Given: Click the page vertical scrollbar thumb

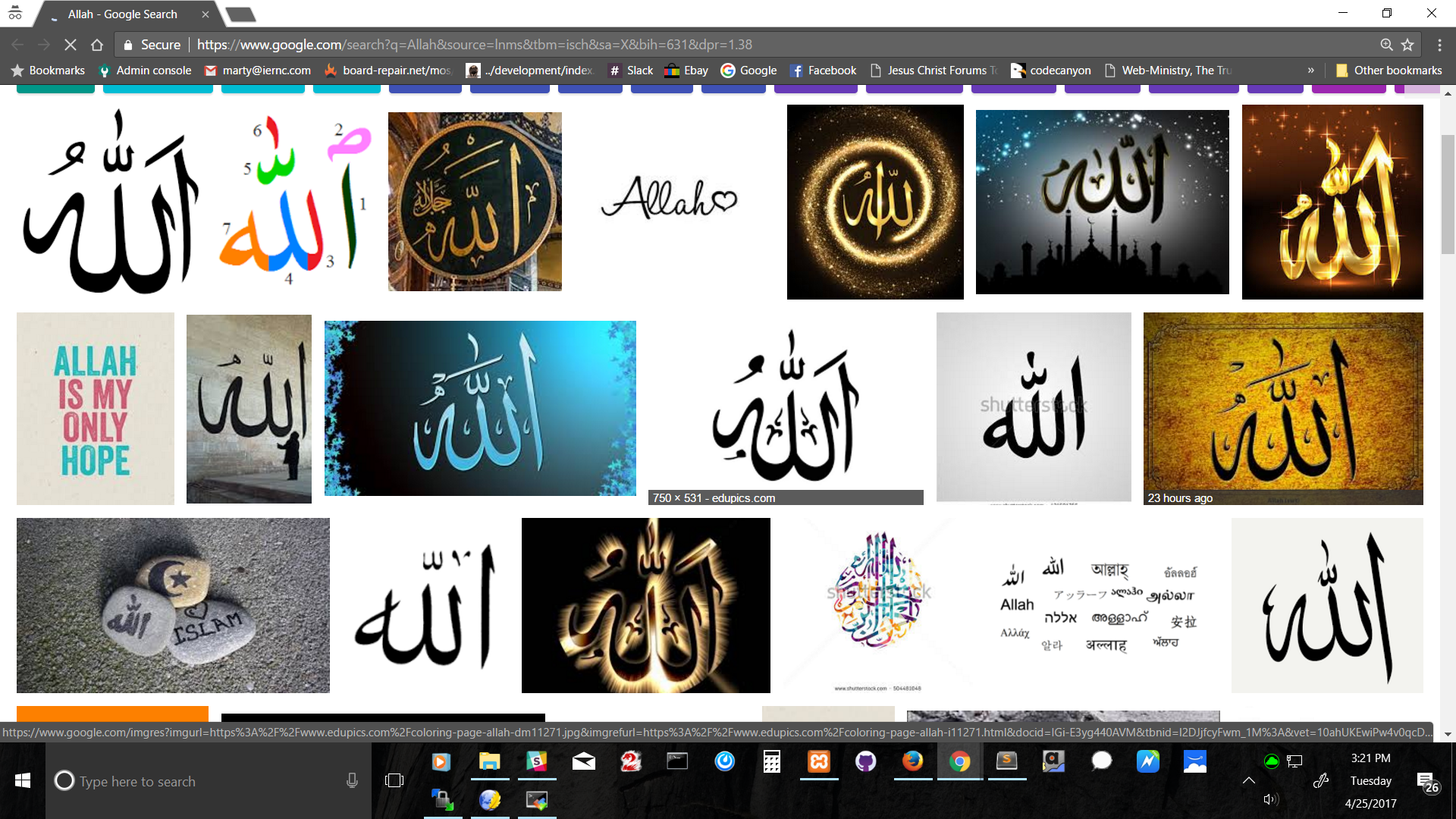Looking at the screenshot, I should pyautogui.click(x=1448, y=193).
